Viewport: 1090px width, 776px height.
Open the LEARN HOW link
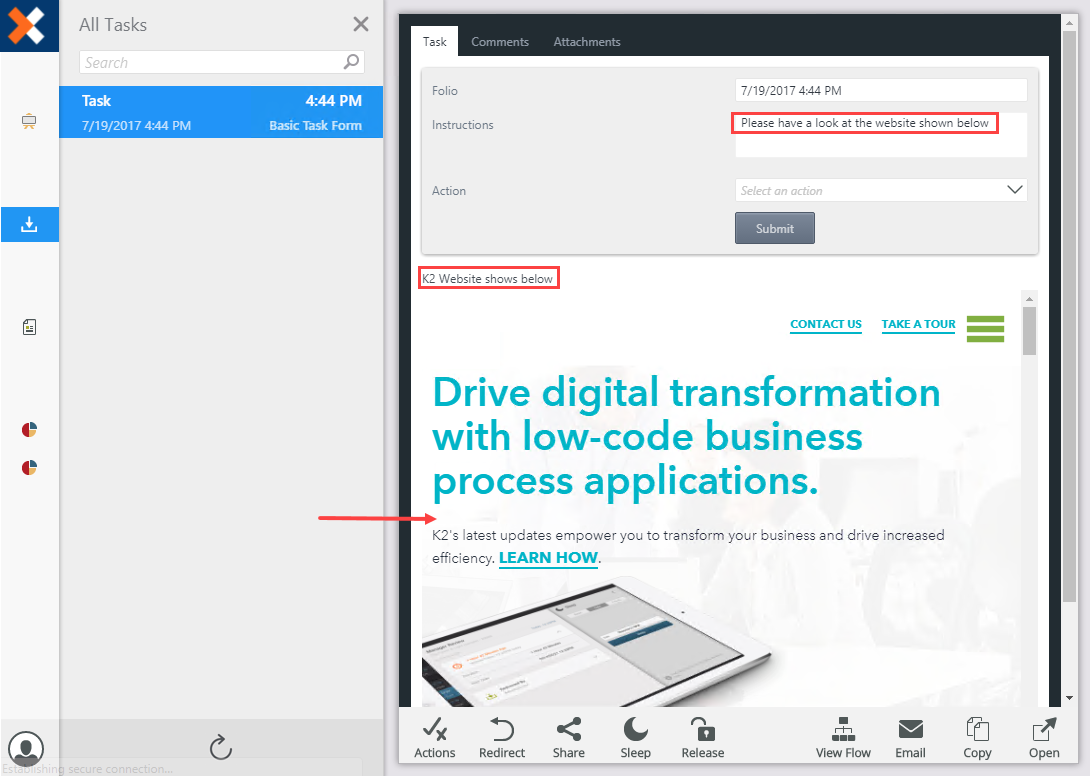pos(548,558)
